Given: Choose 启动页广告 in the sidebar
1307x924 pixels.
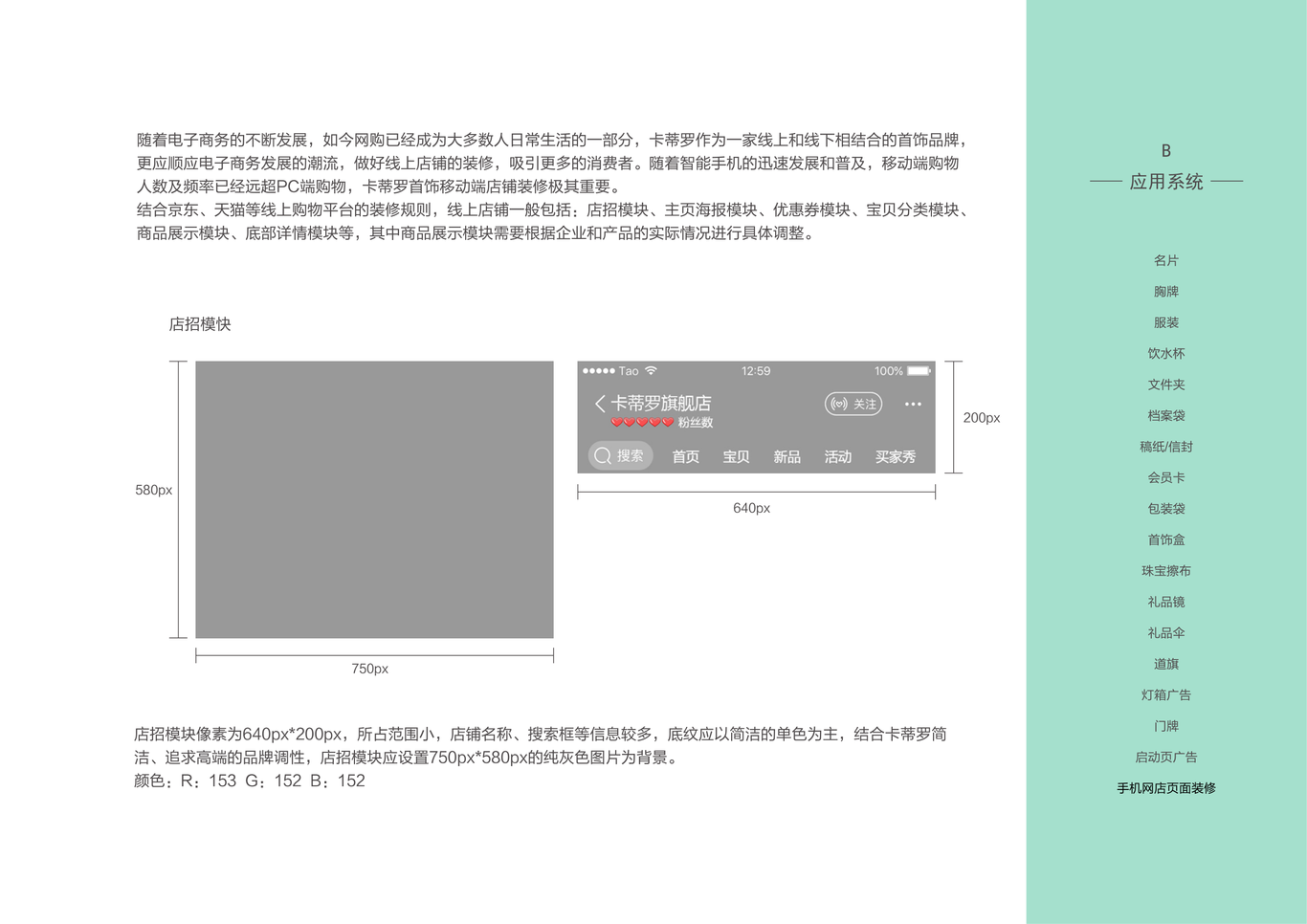Looking at the screenshot, I should click(x=1166, y=758).
